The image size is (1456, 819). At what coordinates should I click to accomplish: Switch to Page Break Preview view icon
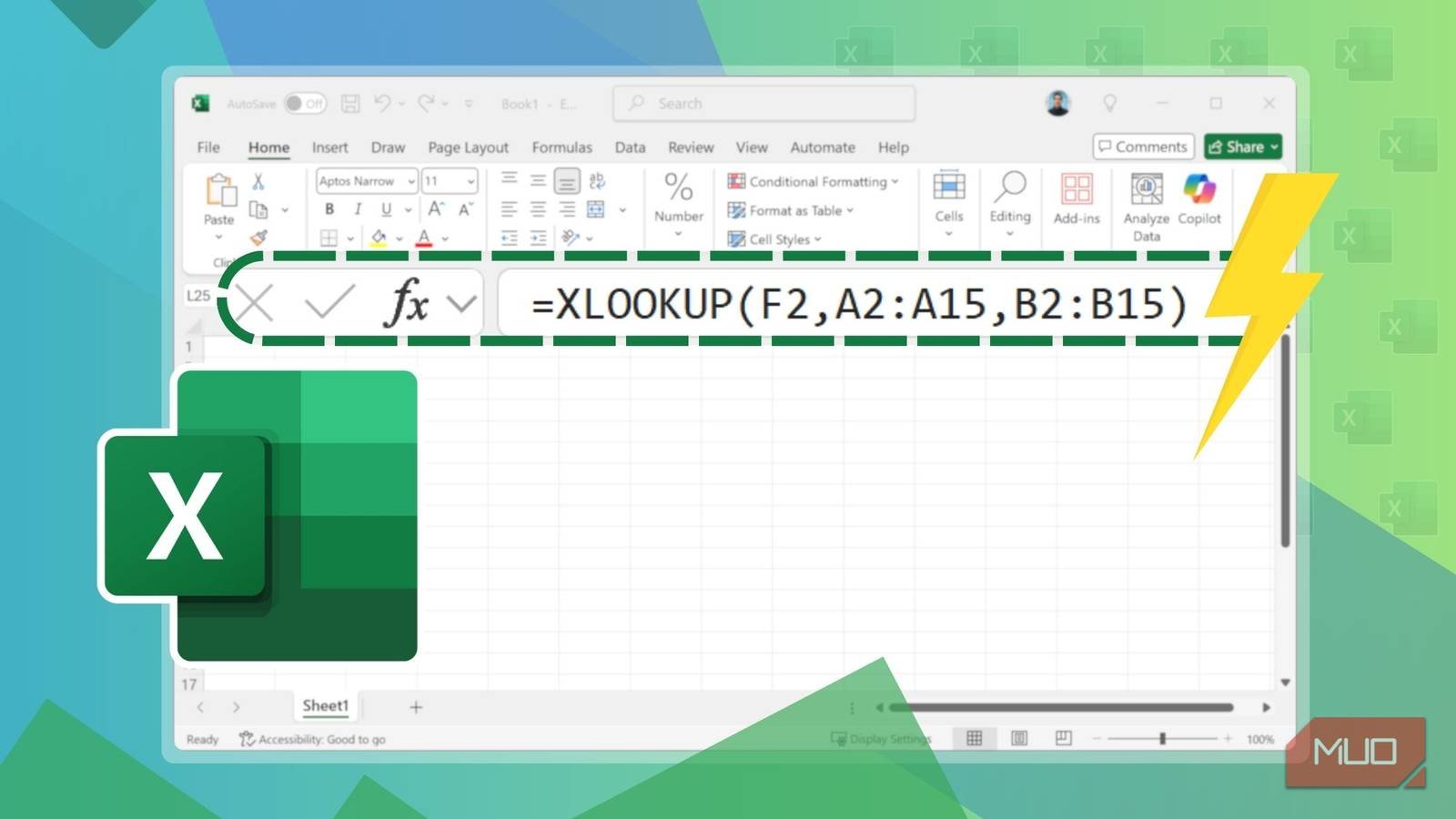coord(1063,738)
